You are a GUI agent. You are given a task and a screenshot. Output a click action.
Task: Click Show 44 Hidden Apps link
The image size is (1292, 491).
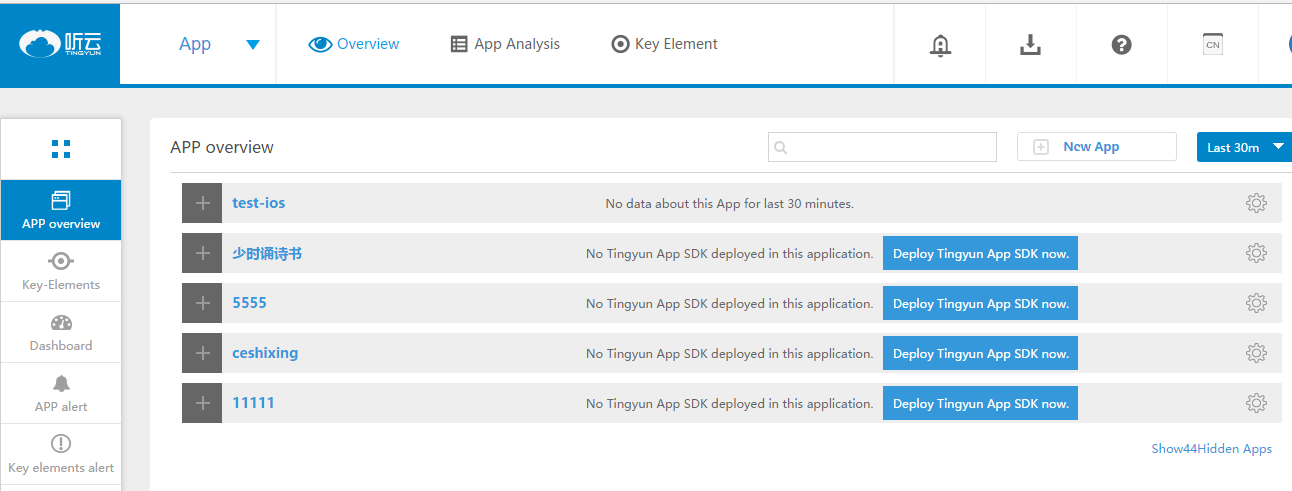[x=1211, y=449]
